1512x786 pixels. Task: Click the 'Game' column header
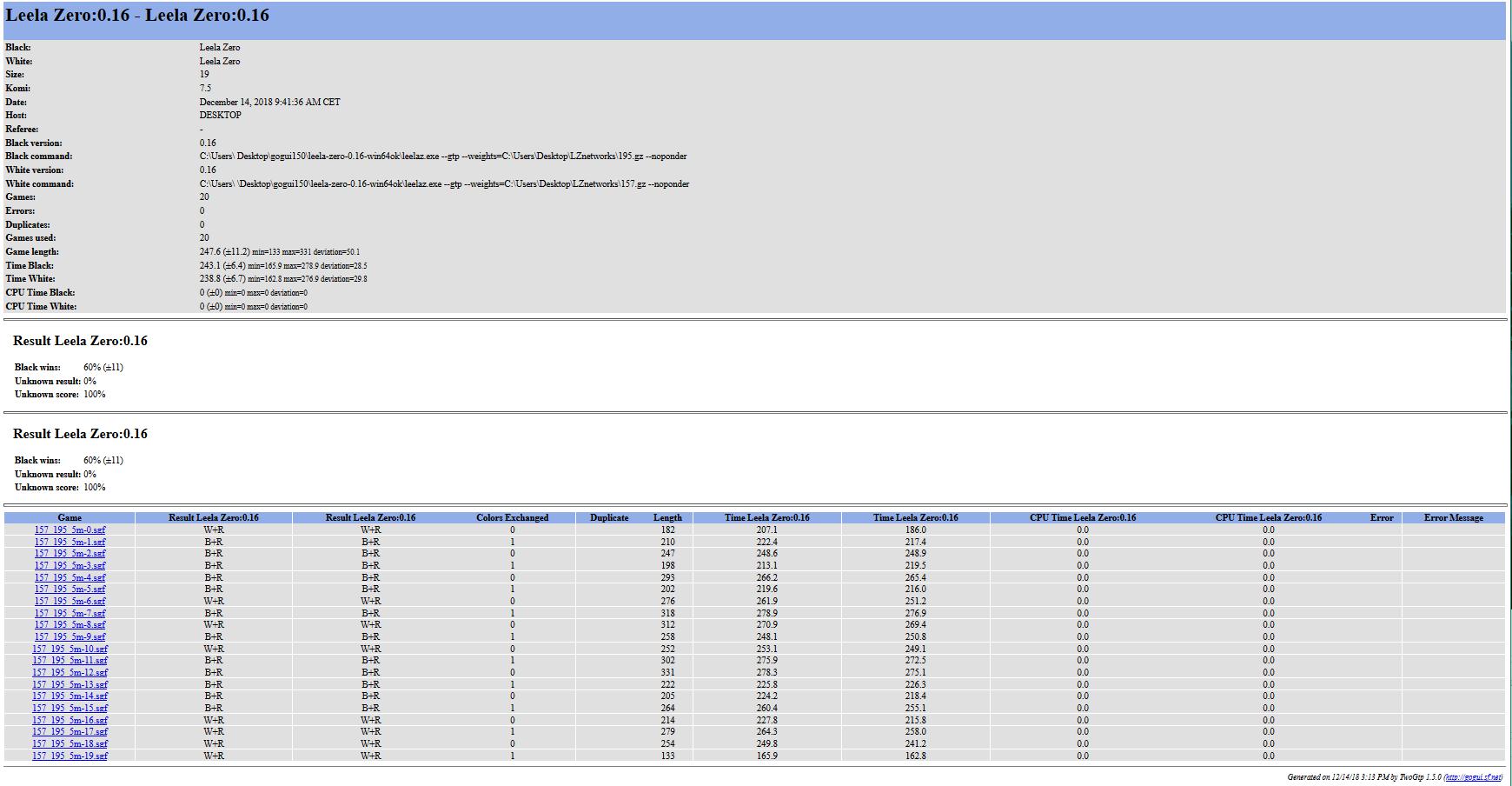click(70, 517)
